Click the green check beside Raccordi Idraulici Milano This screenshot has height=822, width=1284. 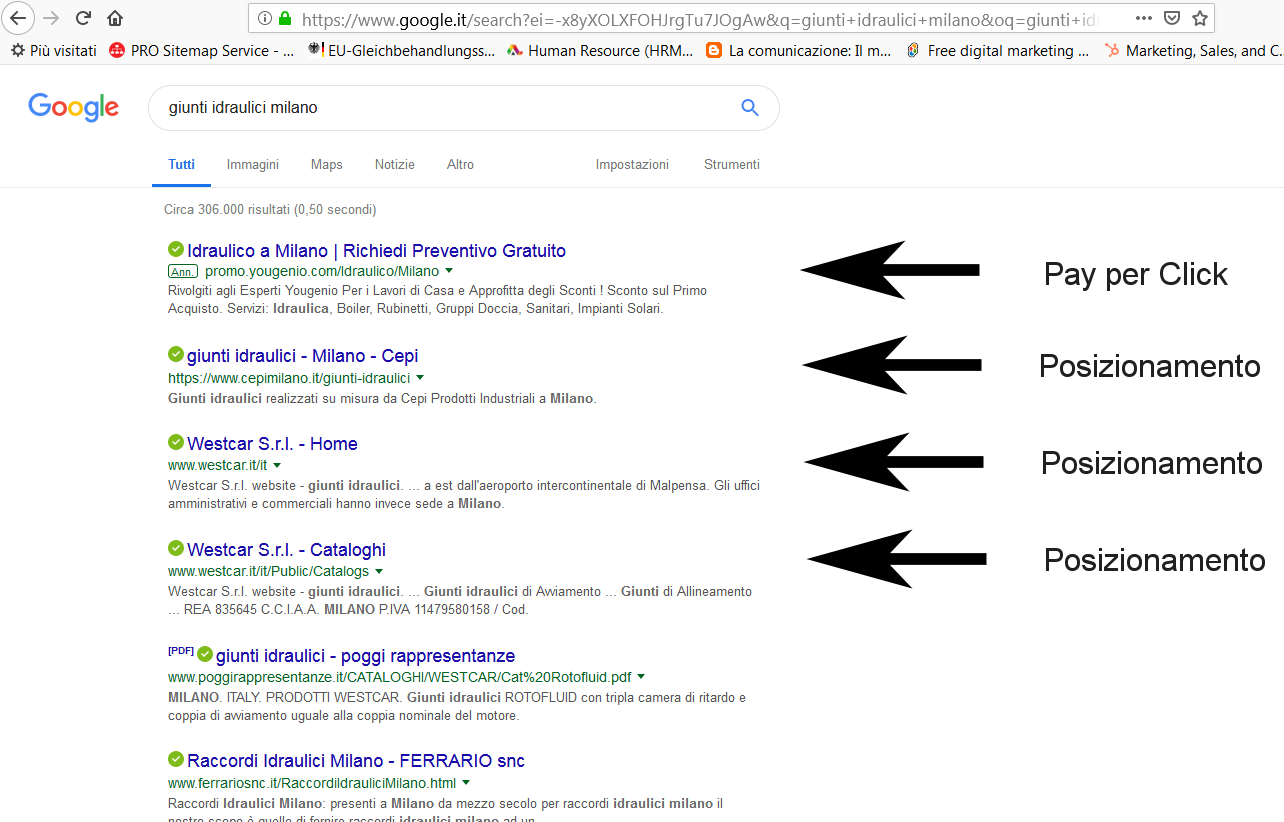pos(176,759)
